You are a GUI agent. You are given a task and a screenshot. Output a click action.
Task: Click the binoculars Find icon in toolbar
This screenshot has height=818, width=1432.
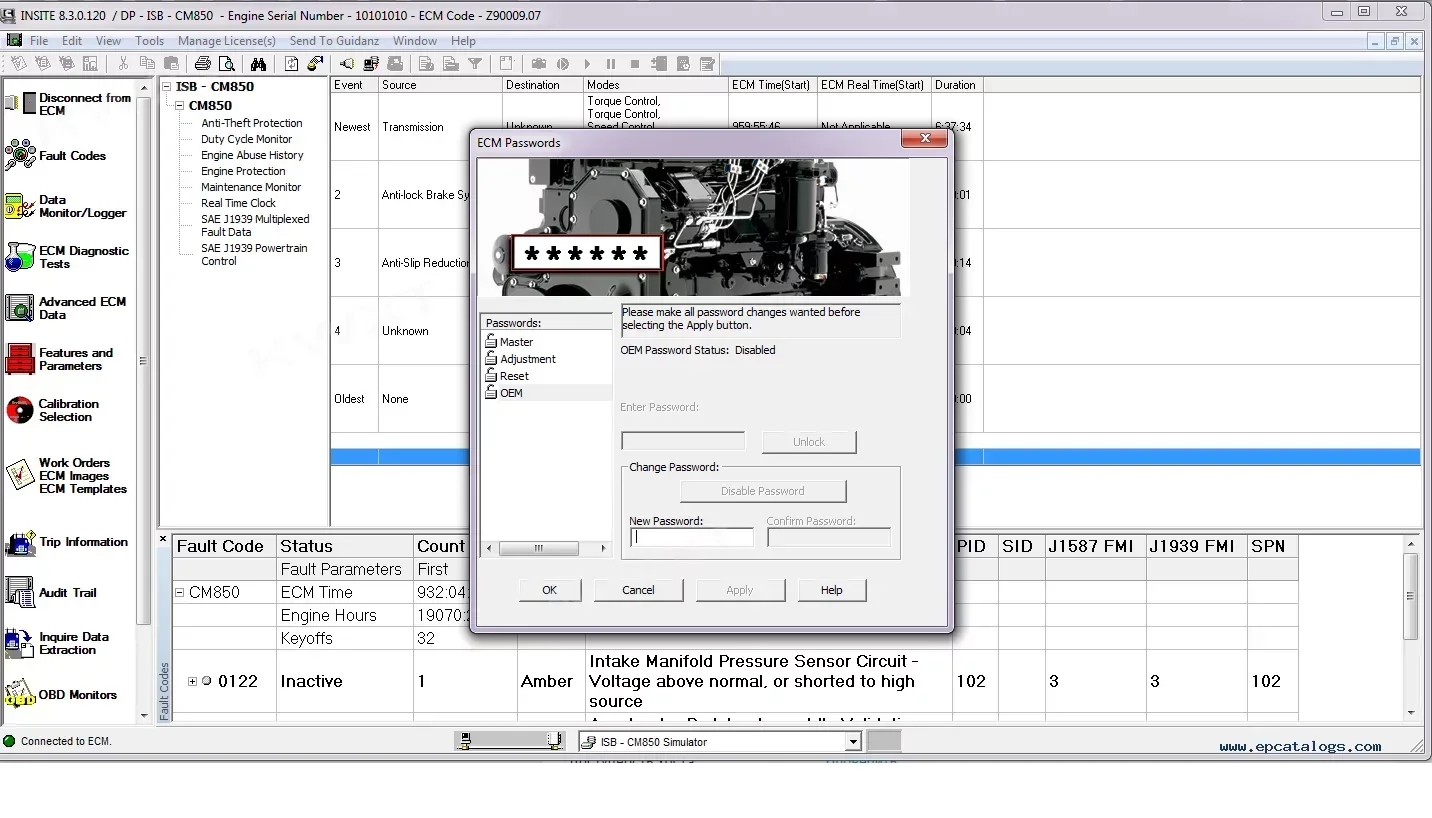[258, 64]
